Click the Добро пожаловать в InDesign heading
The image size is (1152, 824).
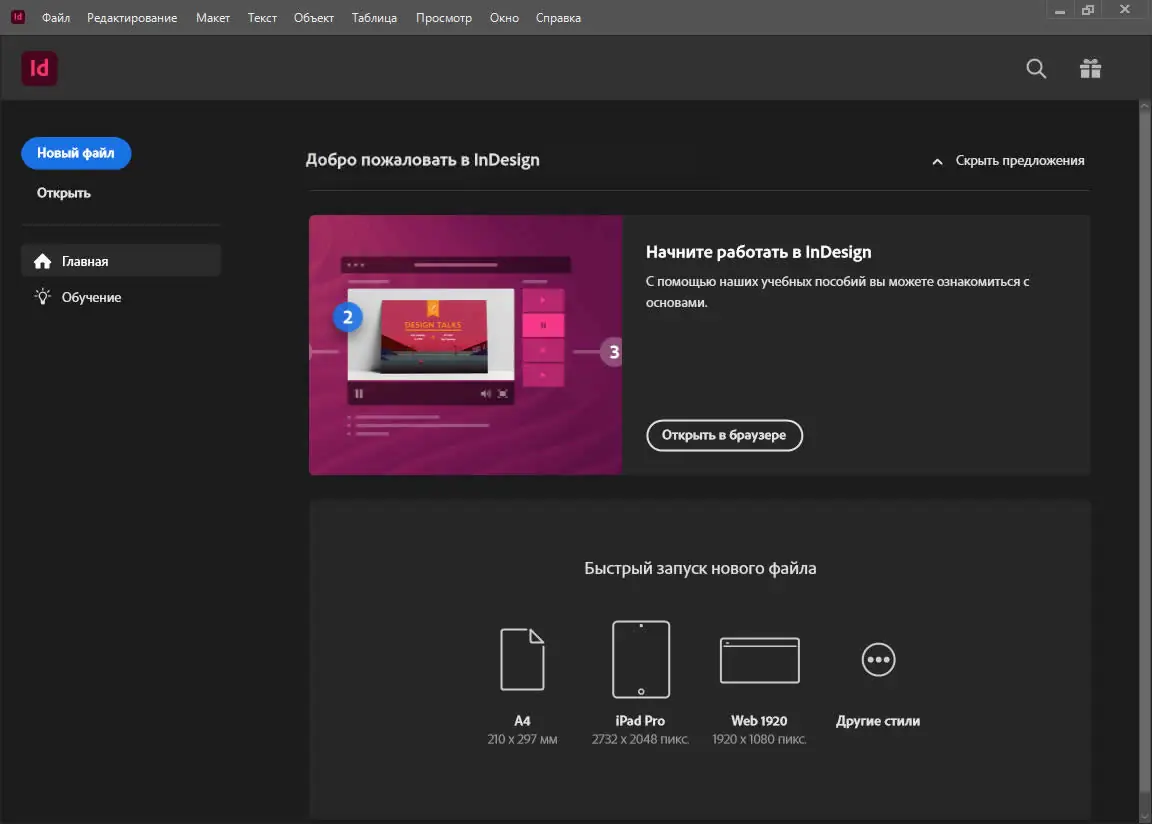pyautogui.click(x=422, y=160)
